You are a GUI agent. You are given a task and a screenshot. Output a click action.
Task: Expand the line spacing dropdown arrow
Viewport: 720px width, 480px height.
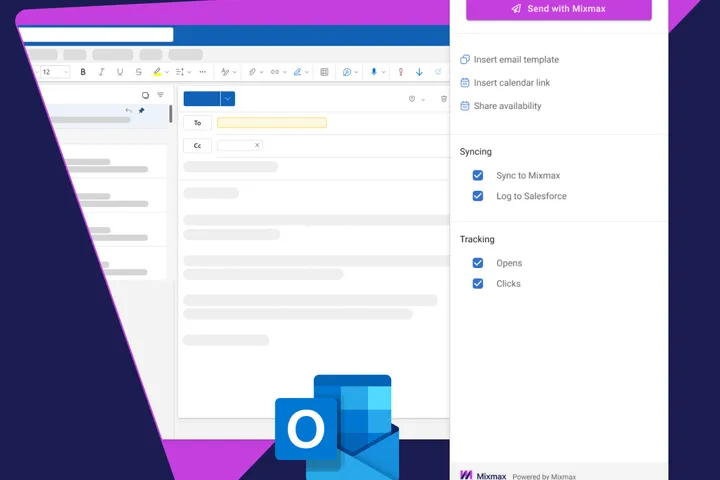click(x=189, y=72)
